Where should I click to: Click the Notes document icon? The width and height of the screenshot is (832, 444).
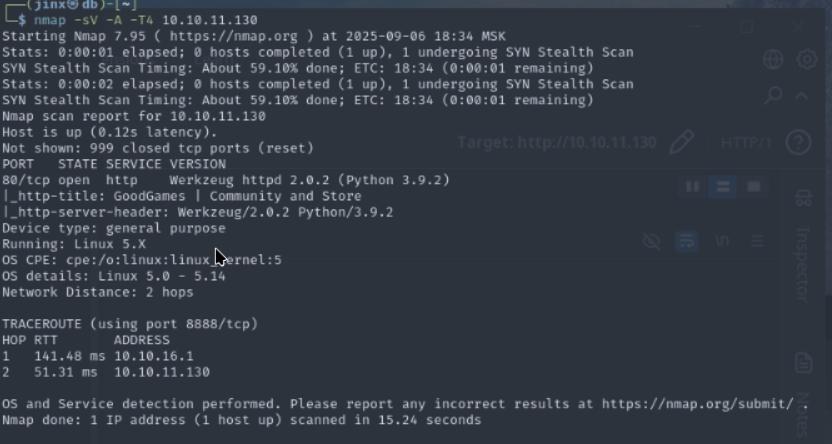(x=803, y=363)
